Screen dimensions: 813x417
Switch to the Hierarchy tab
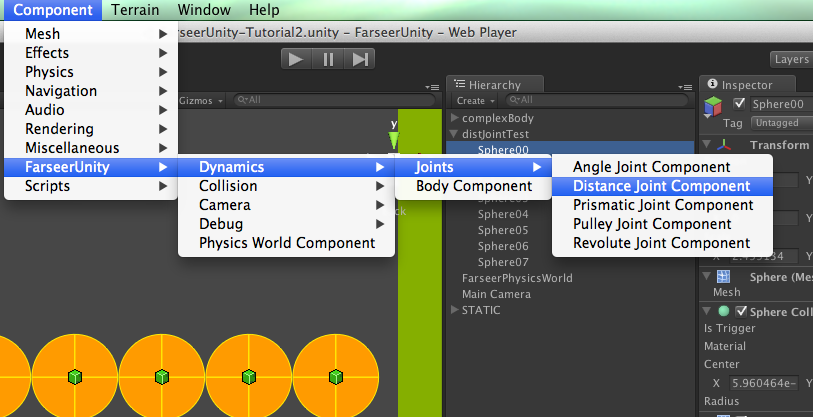pos(495,85)
